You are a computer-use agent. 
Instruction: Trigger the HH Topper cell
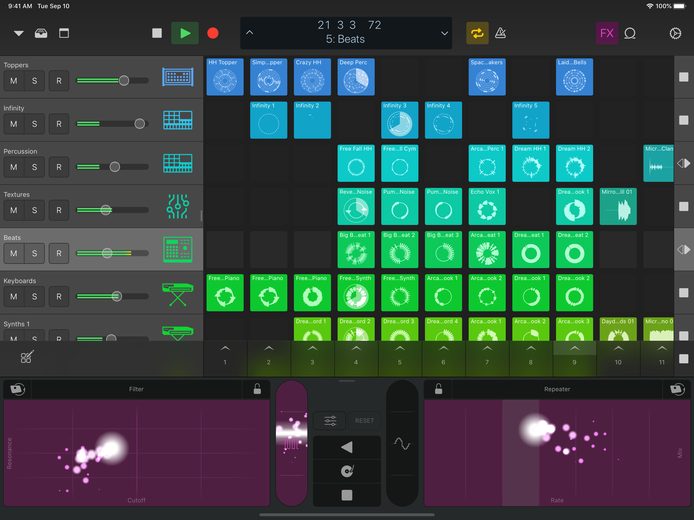point(225,77)
